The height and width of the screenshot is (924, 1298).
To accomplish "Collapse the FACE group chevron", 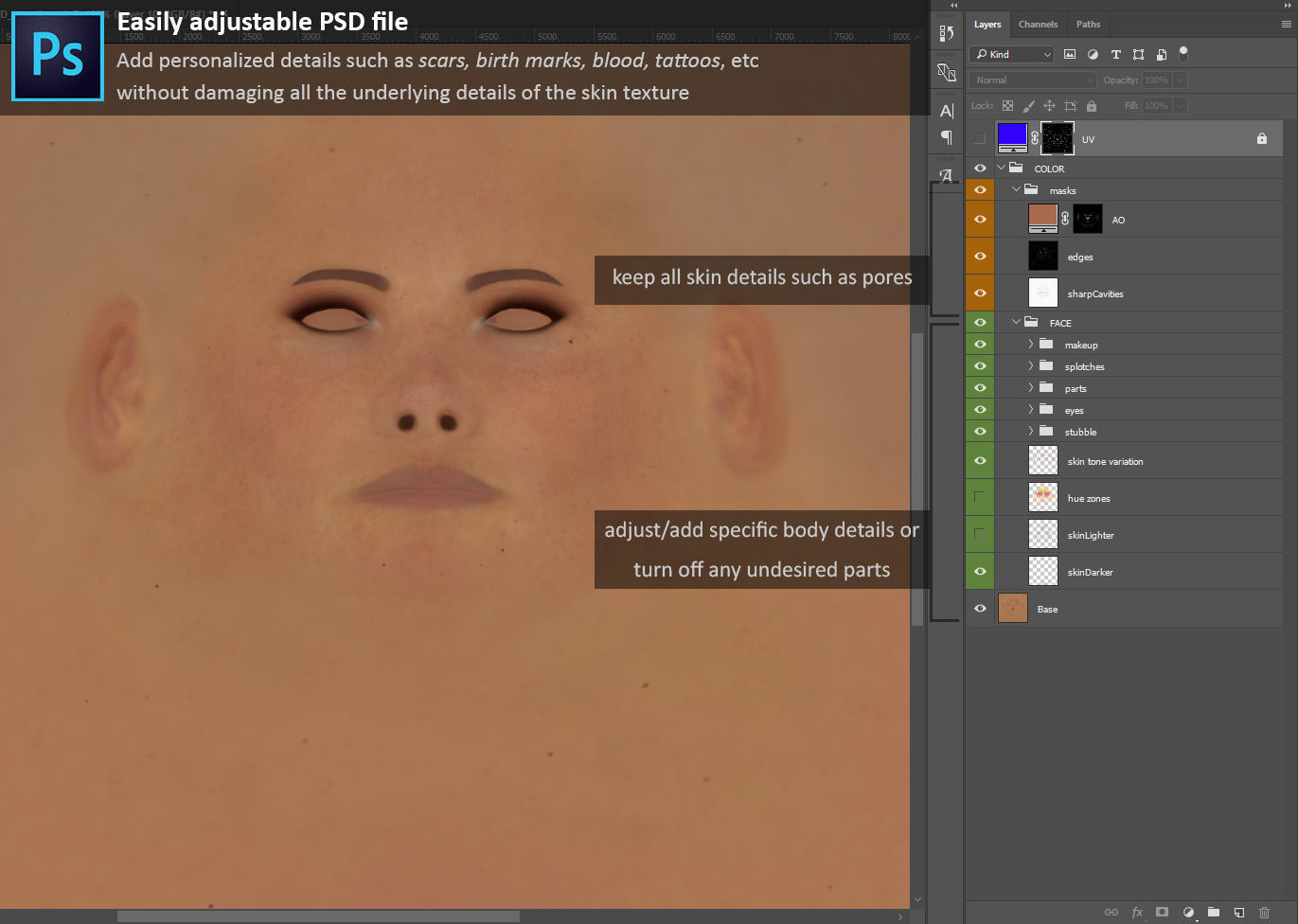I will (1016, 322).
